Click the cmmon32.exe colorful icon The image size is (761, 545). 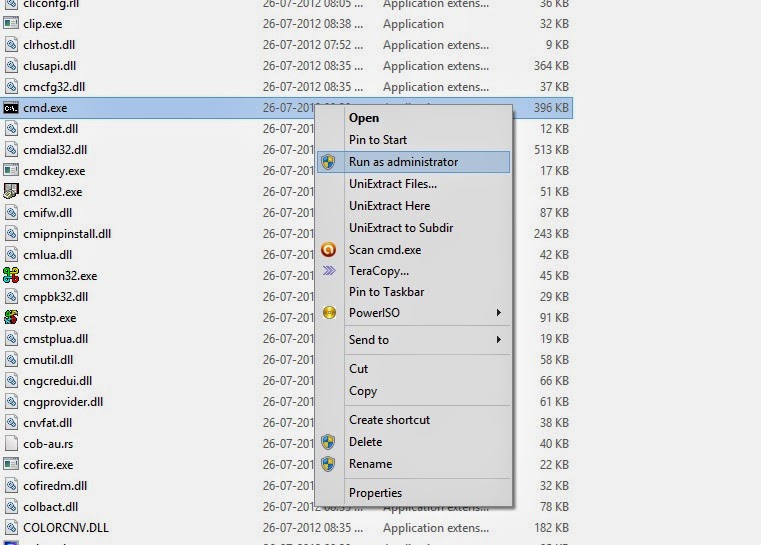11,276
